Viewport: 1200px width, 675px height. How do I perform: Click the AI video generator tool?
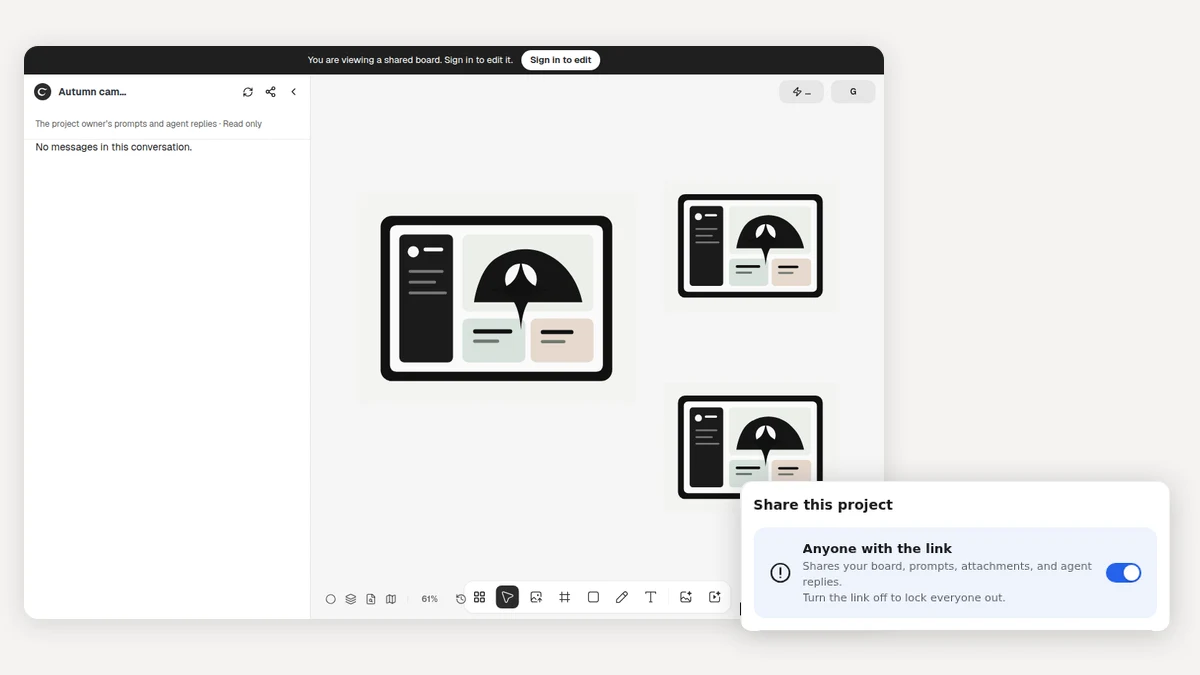tap(715, 597)
